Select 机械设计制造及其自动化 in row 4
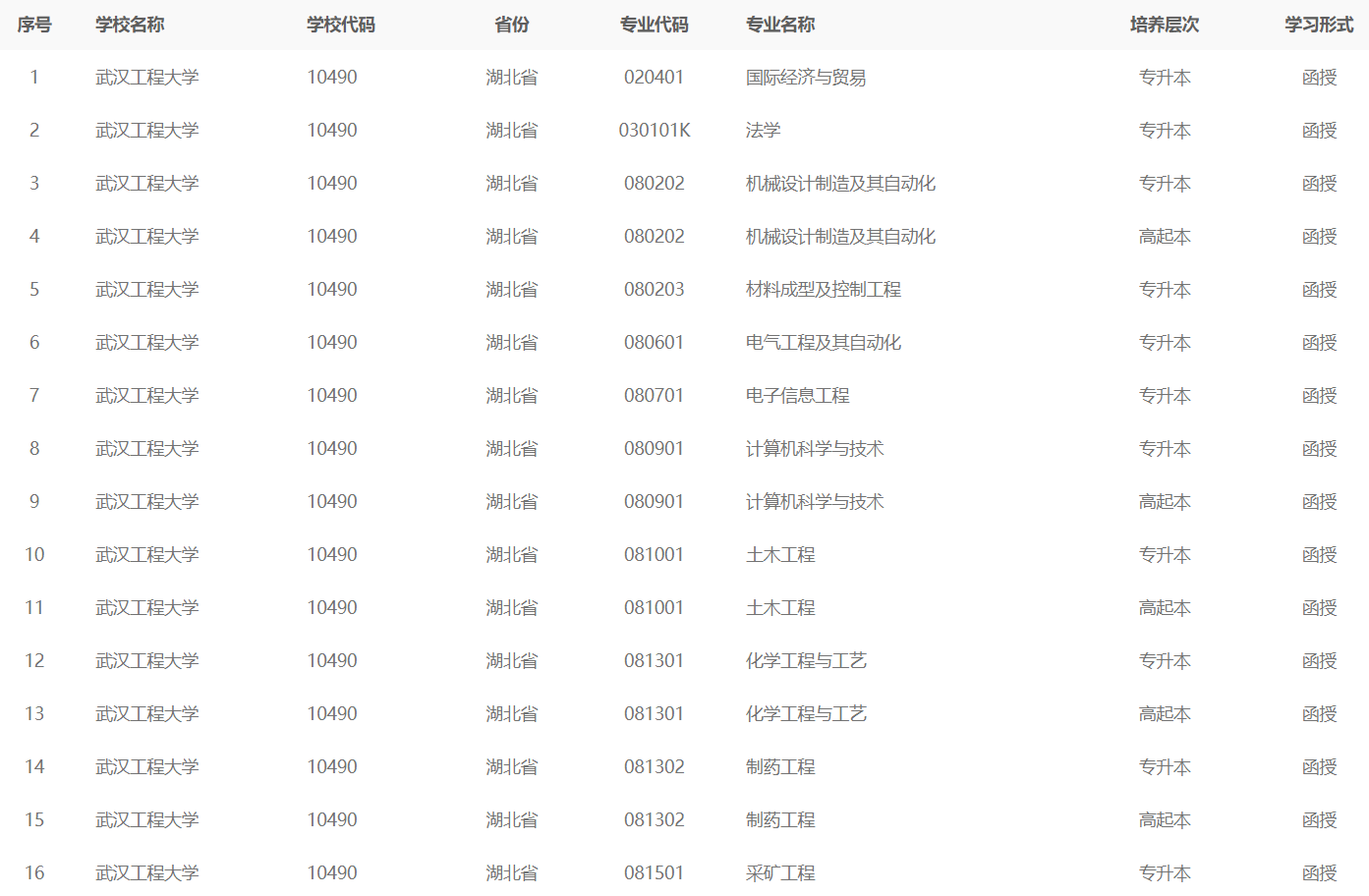Screen dimensions: 1369x896 point(840,237)
